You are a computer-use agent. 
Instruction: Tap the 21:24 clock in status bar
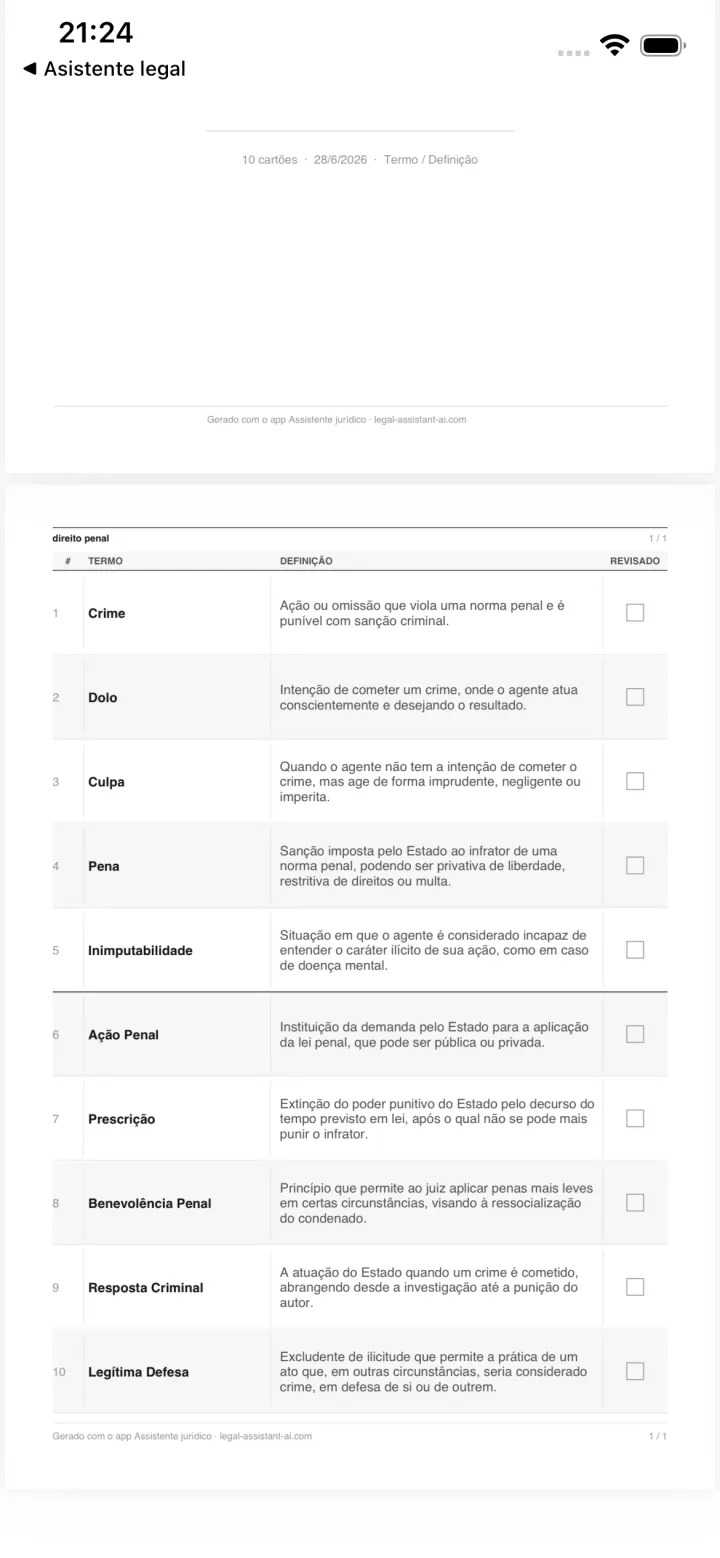(96, 33)
